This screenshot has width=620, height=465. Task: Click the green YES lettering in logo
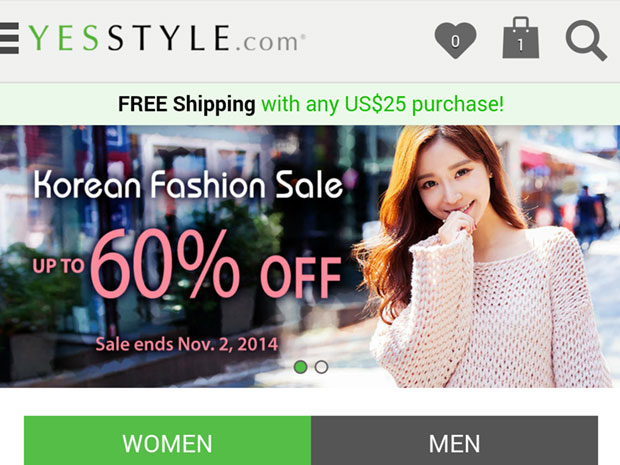tap(63, 38)
